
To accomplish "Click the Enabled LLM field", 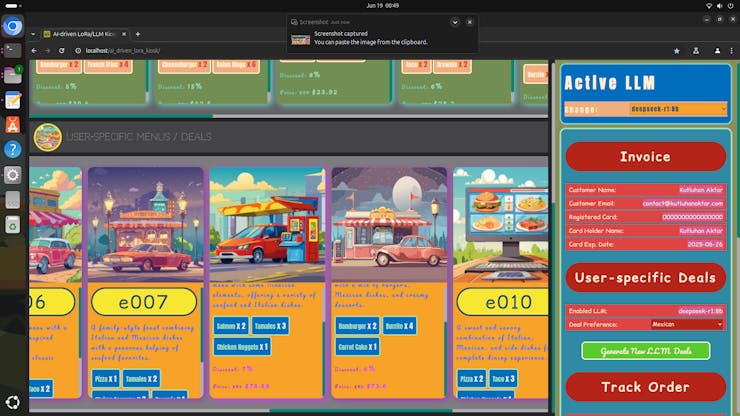I will click(646, 311).
